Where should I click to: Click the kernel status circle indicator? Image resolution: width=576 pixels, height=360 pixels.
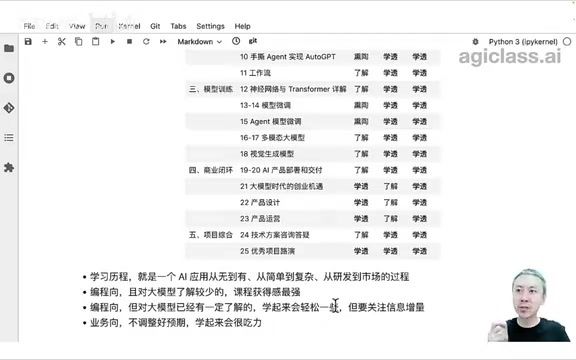click(567, 42)
